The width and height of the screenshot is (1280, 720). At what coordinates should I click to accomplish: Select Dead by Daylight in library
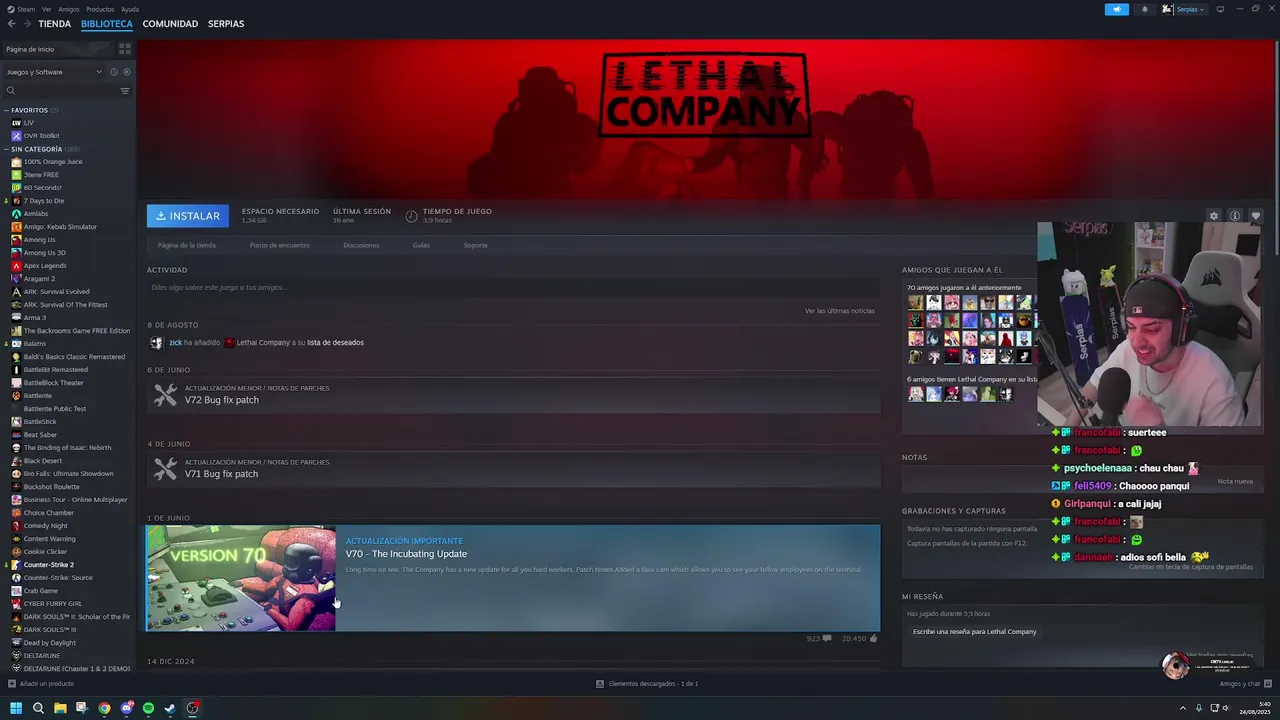(50, 642)
